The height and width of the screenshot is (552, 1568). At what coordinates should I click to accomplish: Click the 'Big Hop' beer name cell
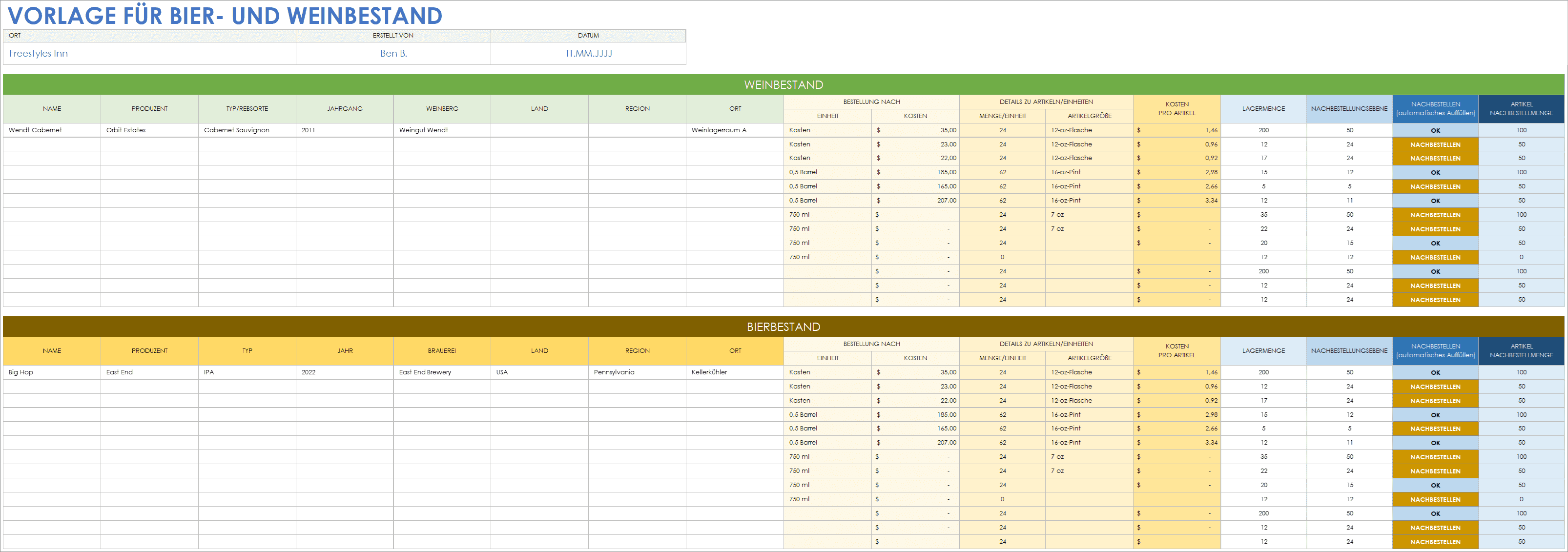pyautogui.click(x=52, y=372)
